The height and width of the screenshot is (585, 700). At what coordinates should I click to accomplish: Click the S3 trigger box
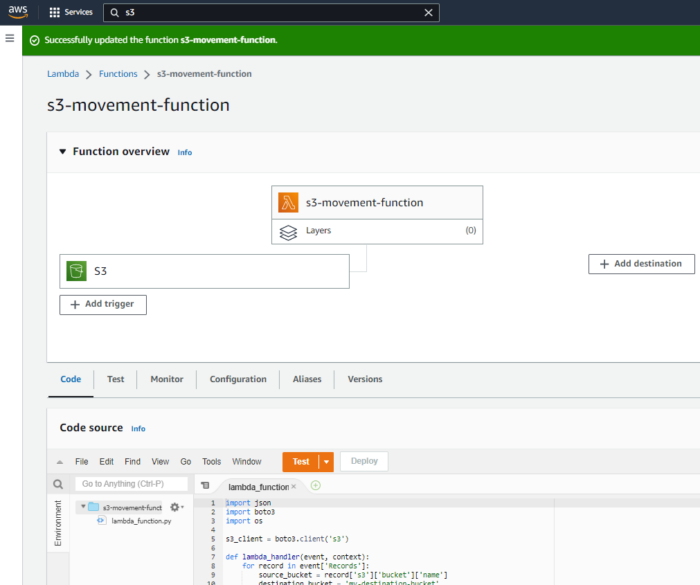[x=204, y=272]
